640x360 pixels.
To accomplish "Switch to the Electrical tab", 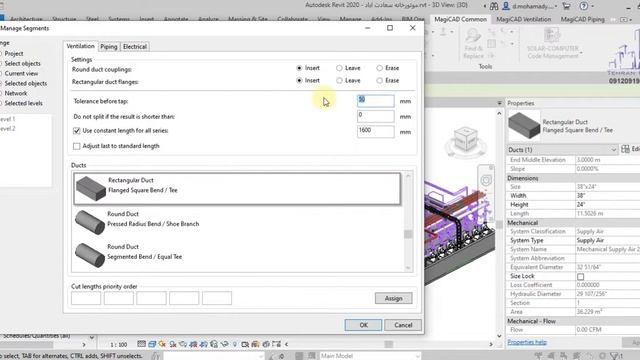I will 135,47.
